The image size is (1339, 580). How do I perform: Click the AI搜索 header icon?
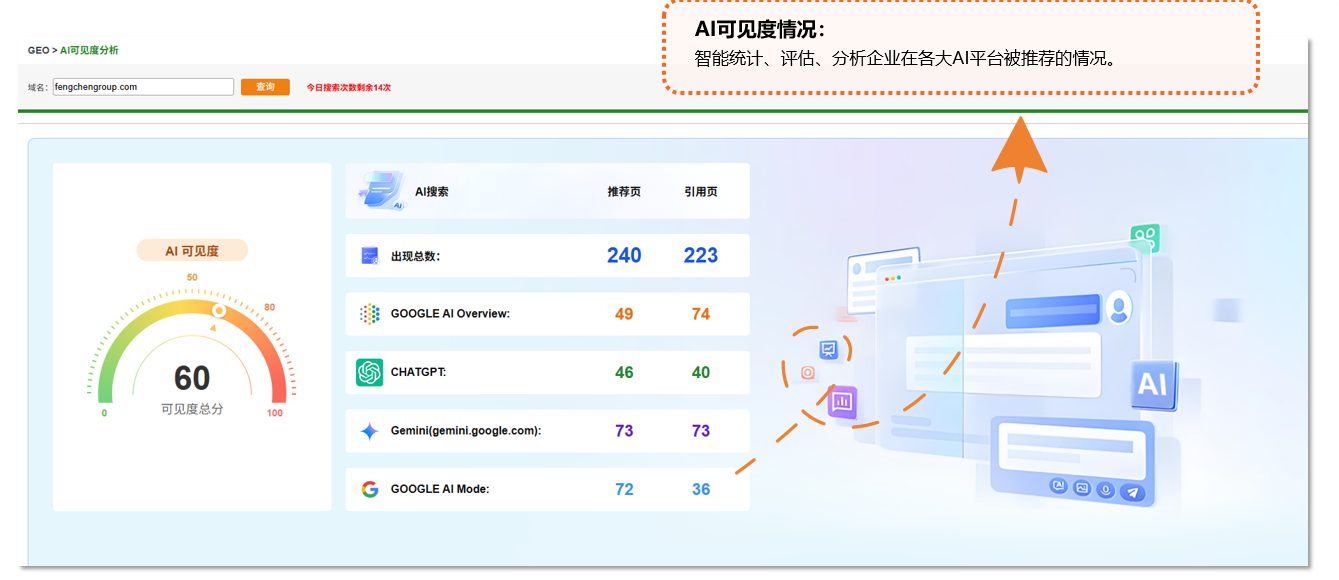point(379,190)
